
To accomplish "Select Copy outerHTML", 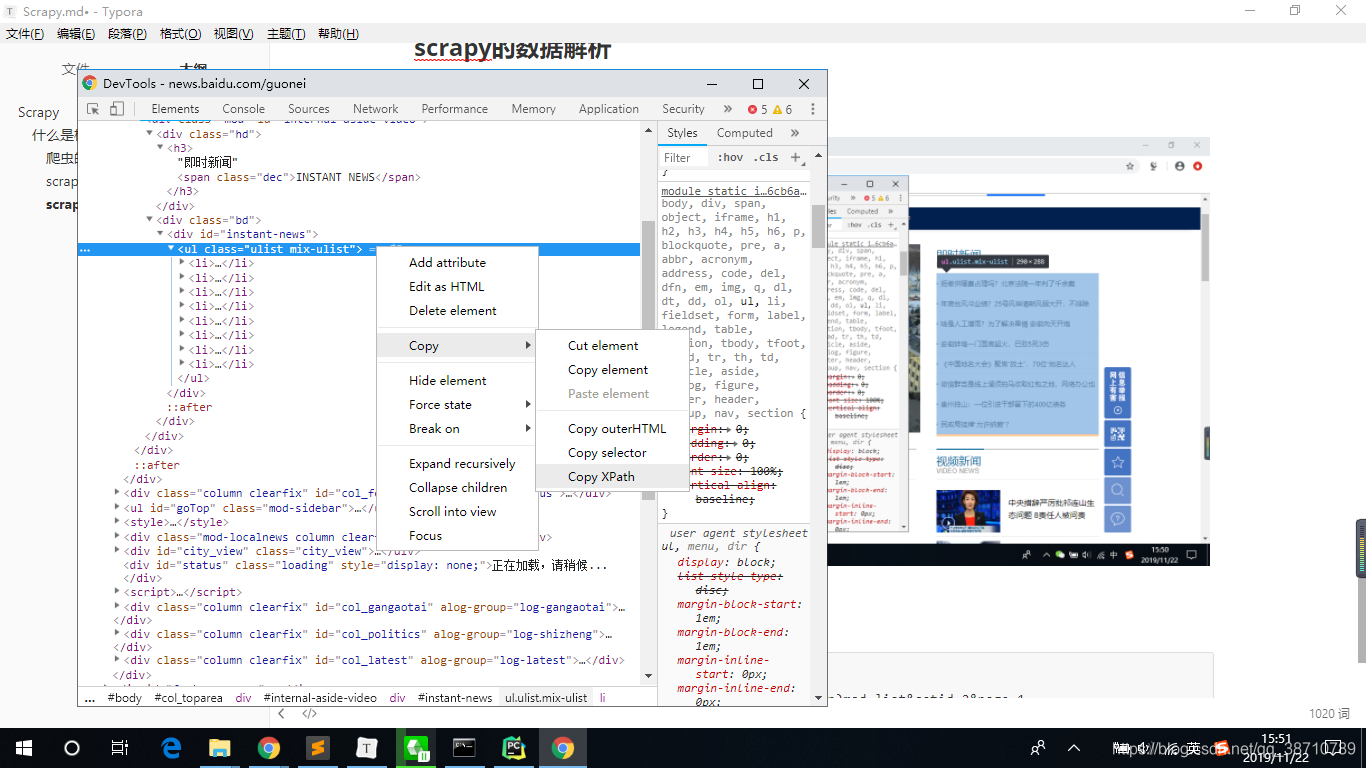I will (612, 429).
